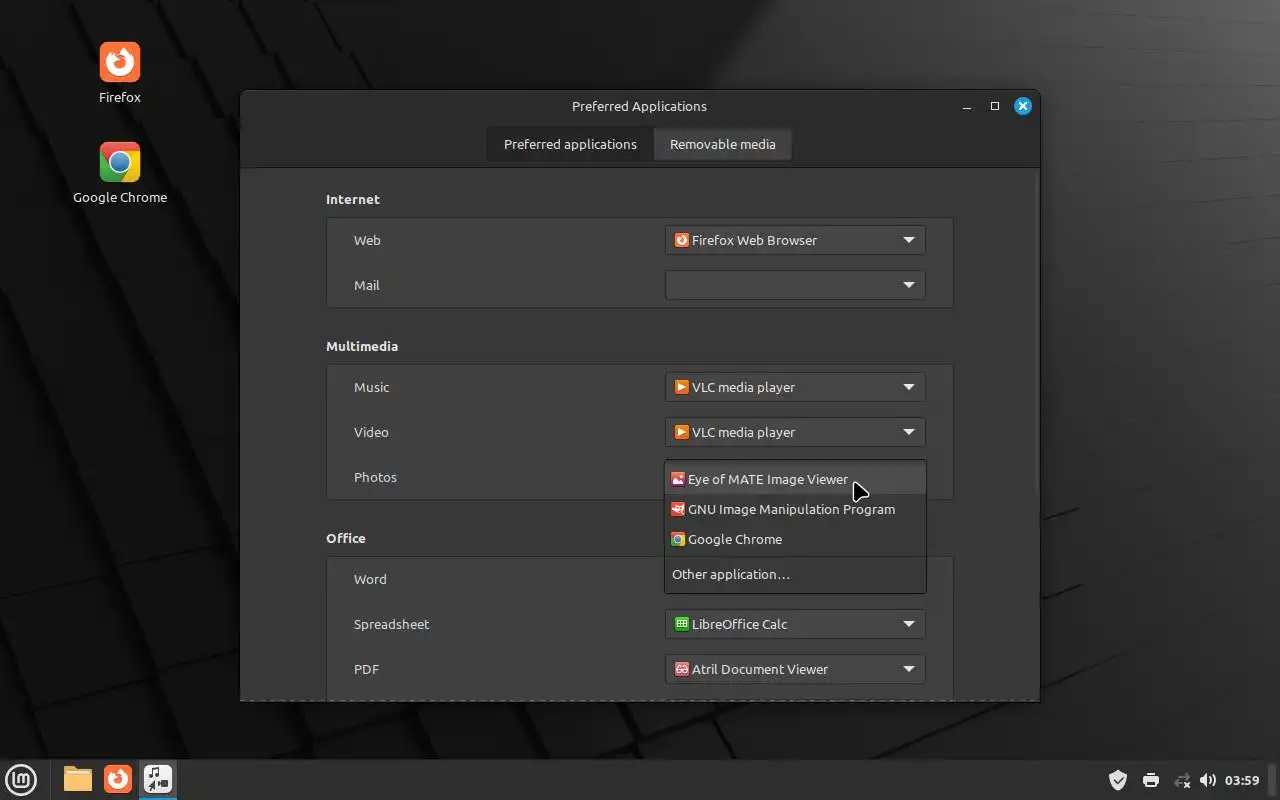The width and height of the screenshot is (1280, 800).
Task: Click the Photos row label
Action: pyautogui.click(x=375, y=477)
